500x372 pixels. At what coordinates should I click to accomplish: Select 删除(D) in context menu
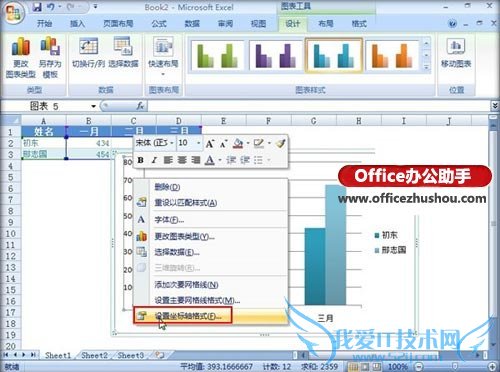(x=211, y=187)
